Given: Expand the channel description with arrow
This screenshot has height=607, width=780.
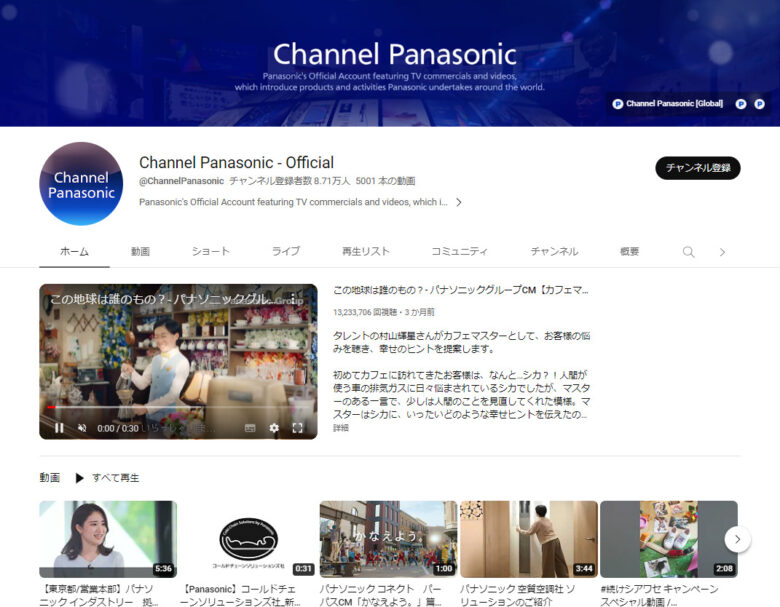Looking at the screenshot, I should click(x=458, y=202).
